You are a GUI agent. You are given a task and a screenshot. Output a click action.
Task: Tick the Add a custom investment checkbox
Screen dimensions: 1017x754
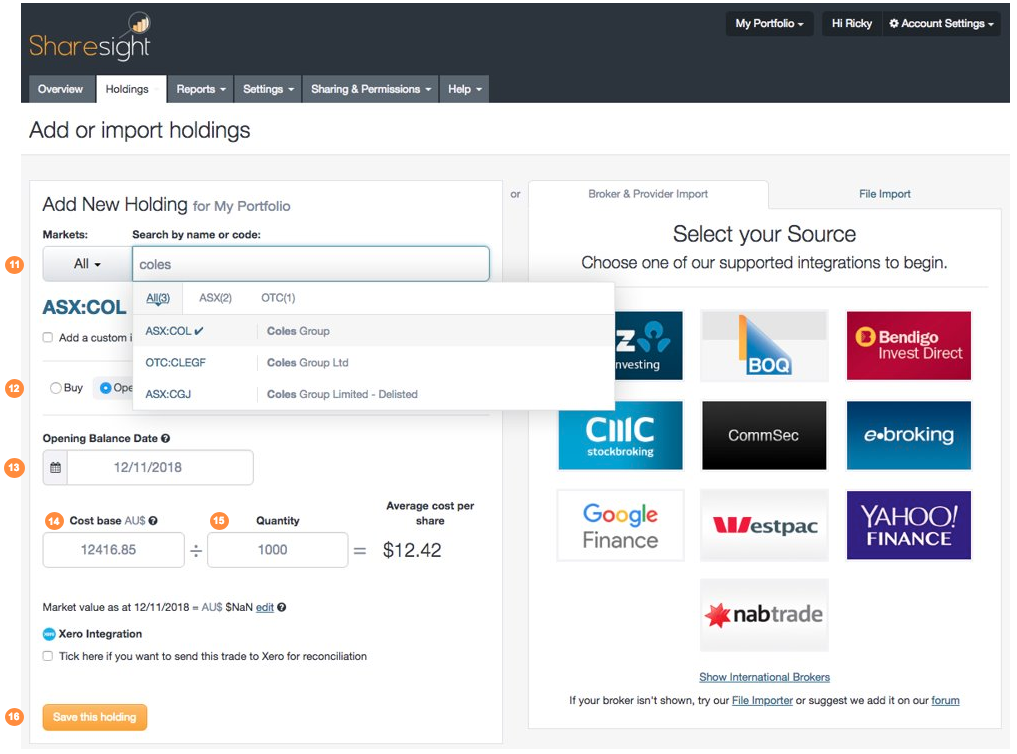(x=47, y=337)
